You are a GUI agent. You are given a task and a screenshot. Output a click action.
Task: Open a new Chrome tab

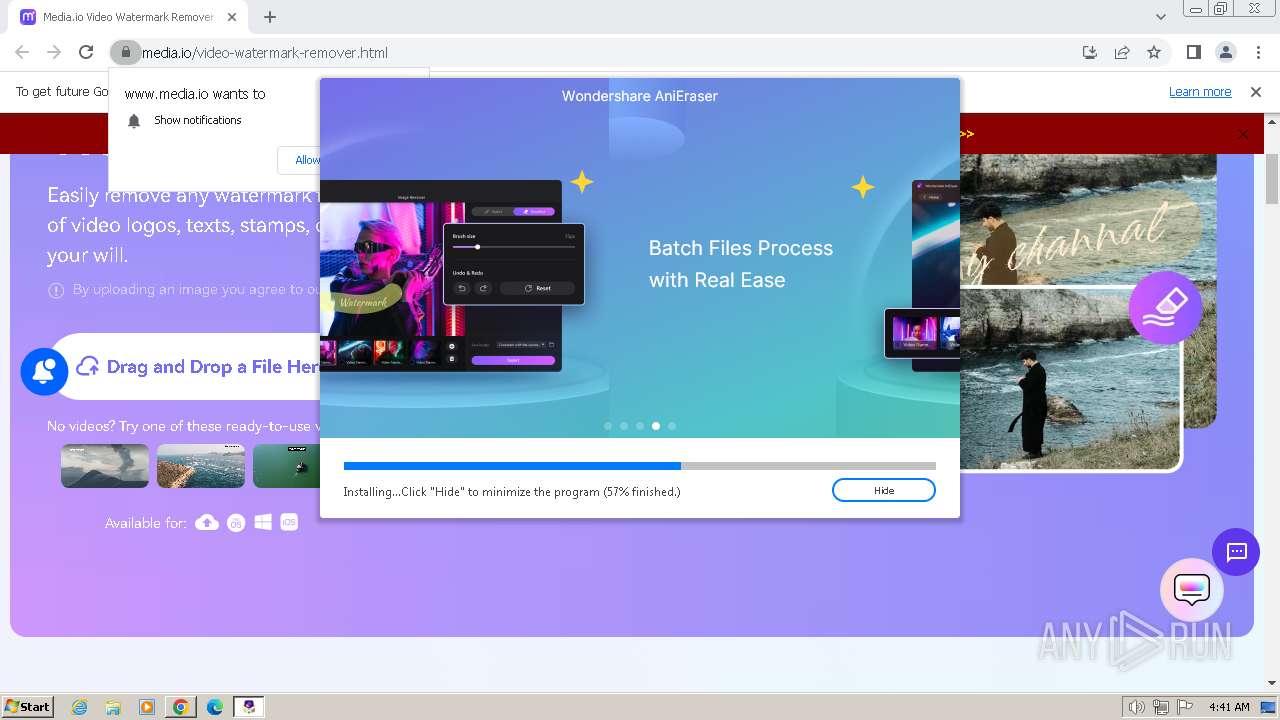[270, 16]
